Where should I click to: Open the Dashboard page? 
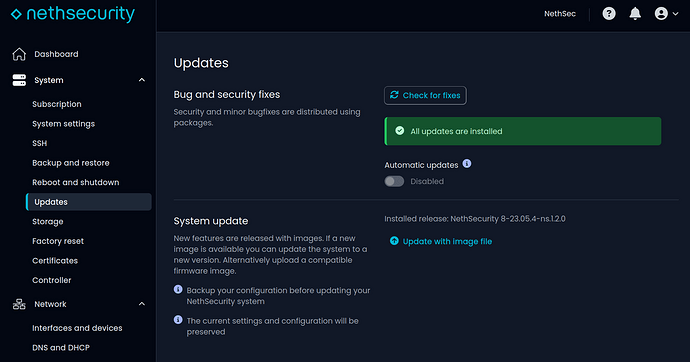[x=56, y=54]
